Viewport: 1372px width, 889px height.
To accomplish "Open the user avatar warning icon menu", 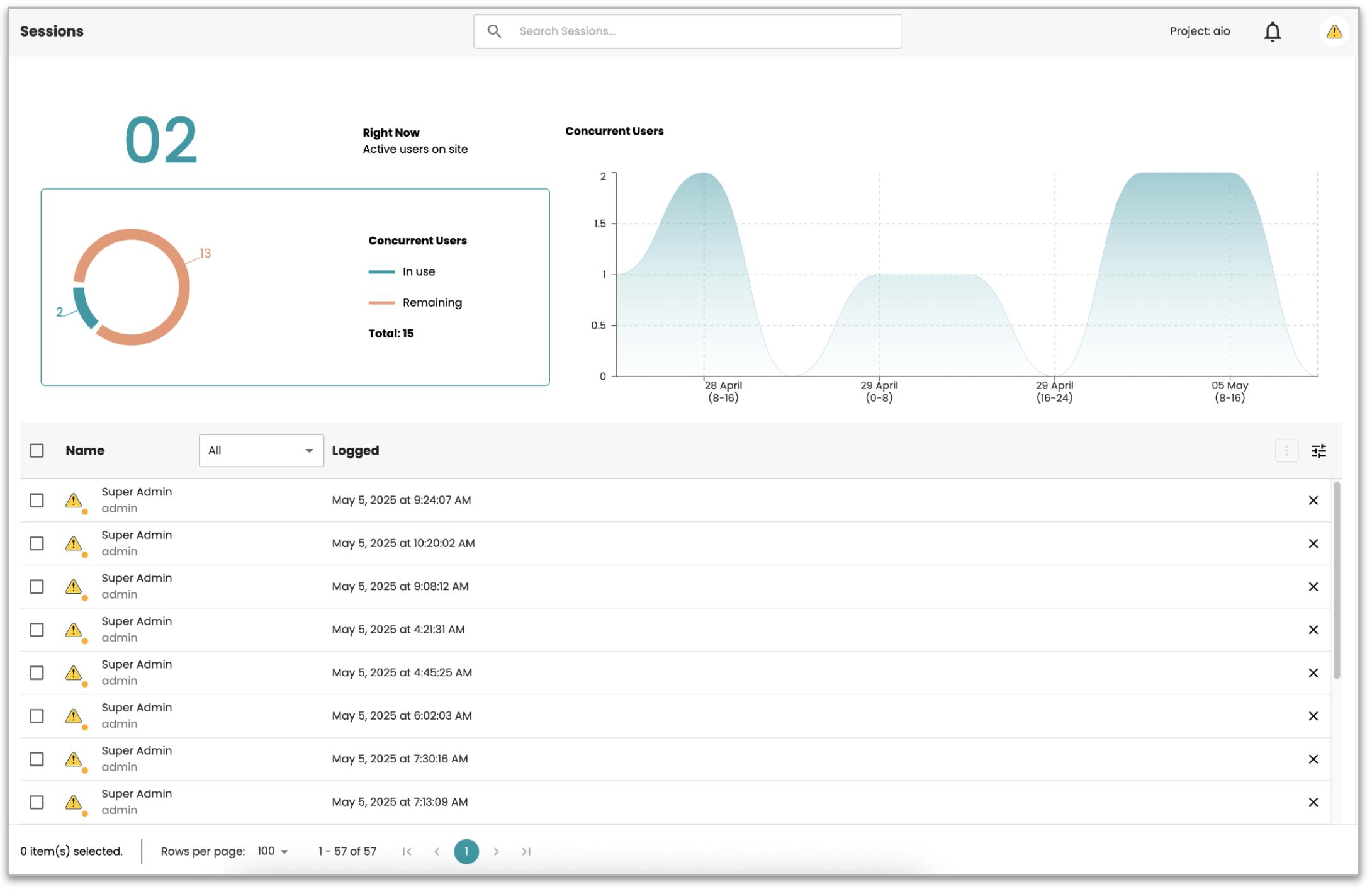I will tap(1334, 31).
